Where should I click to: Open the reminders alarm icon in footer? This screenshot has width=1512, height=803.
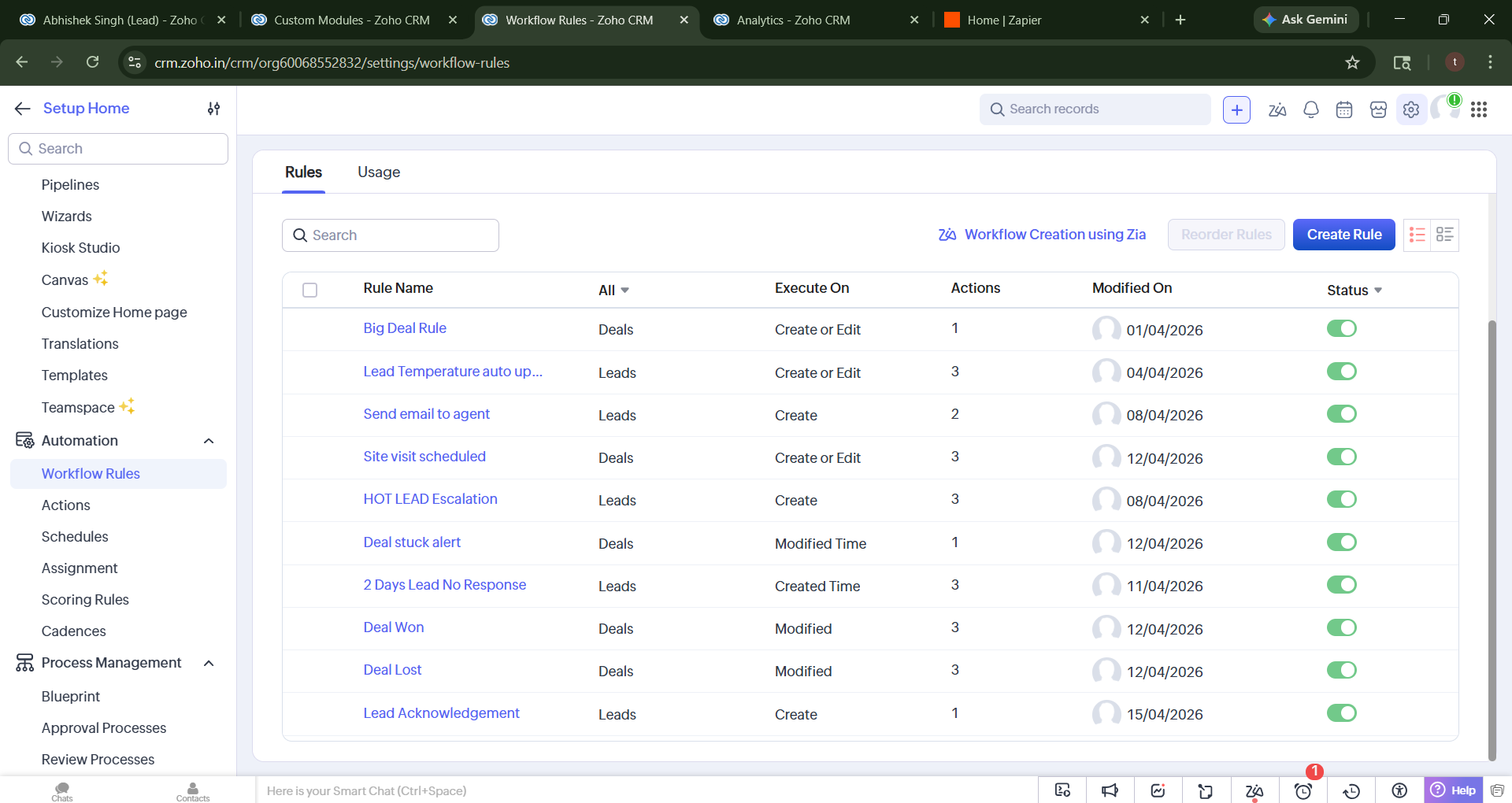click(x=1303, y=791)
